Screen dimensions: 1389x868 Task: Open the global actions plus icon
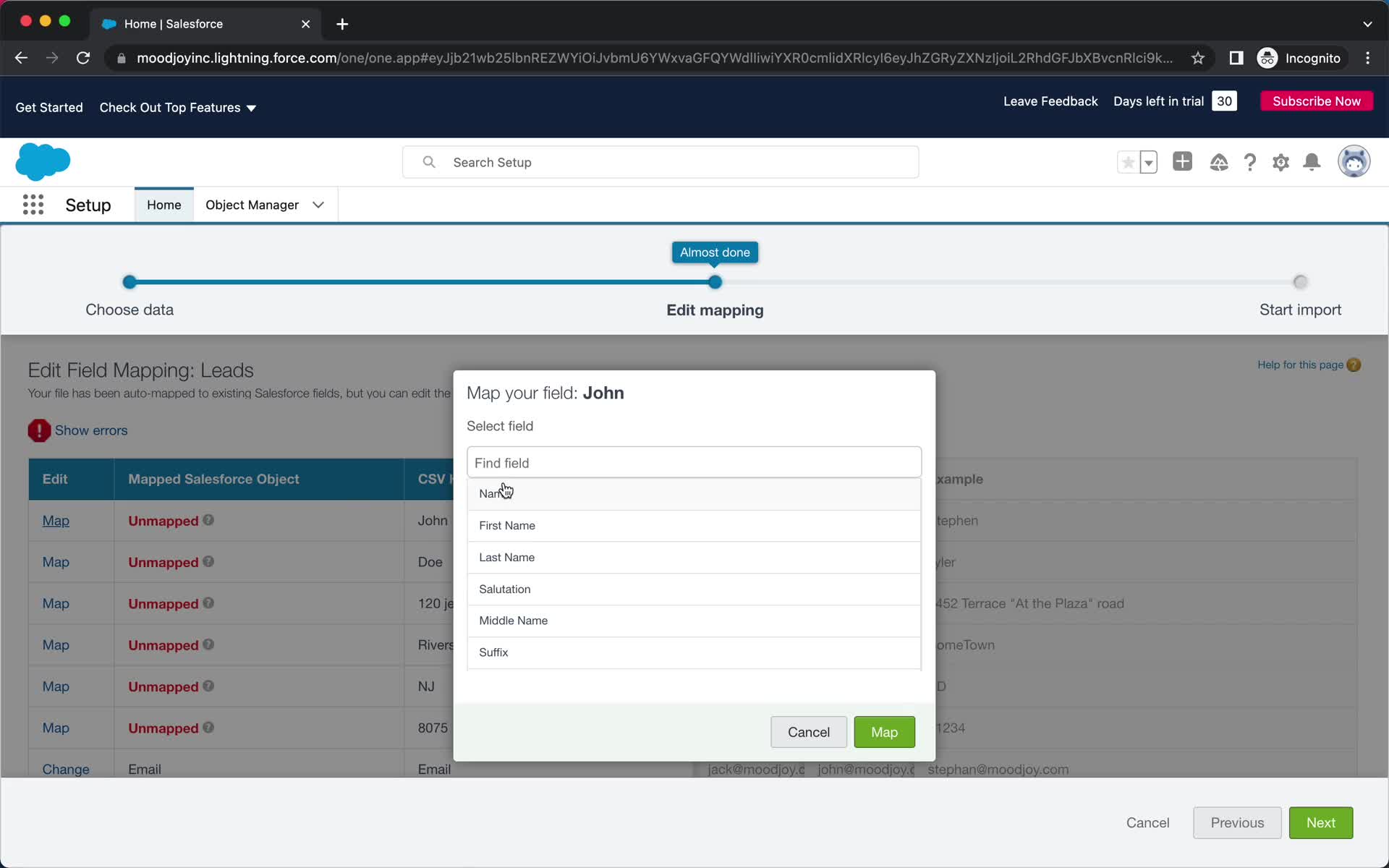(1182, 161)
